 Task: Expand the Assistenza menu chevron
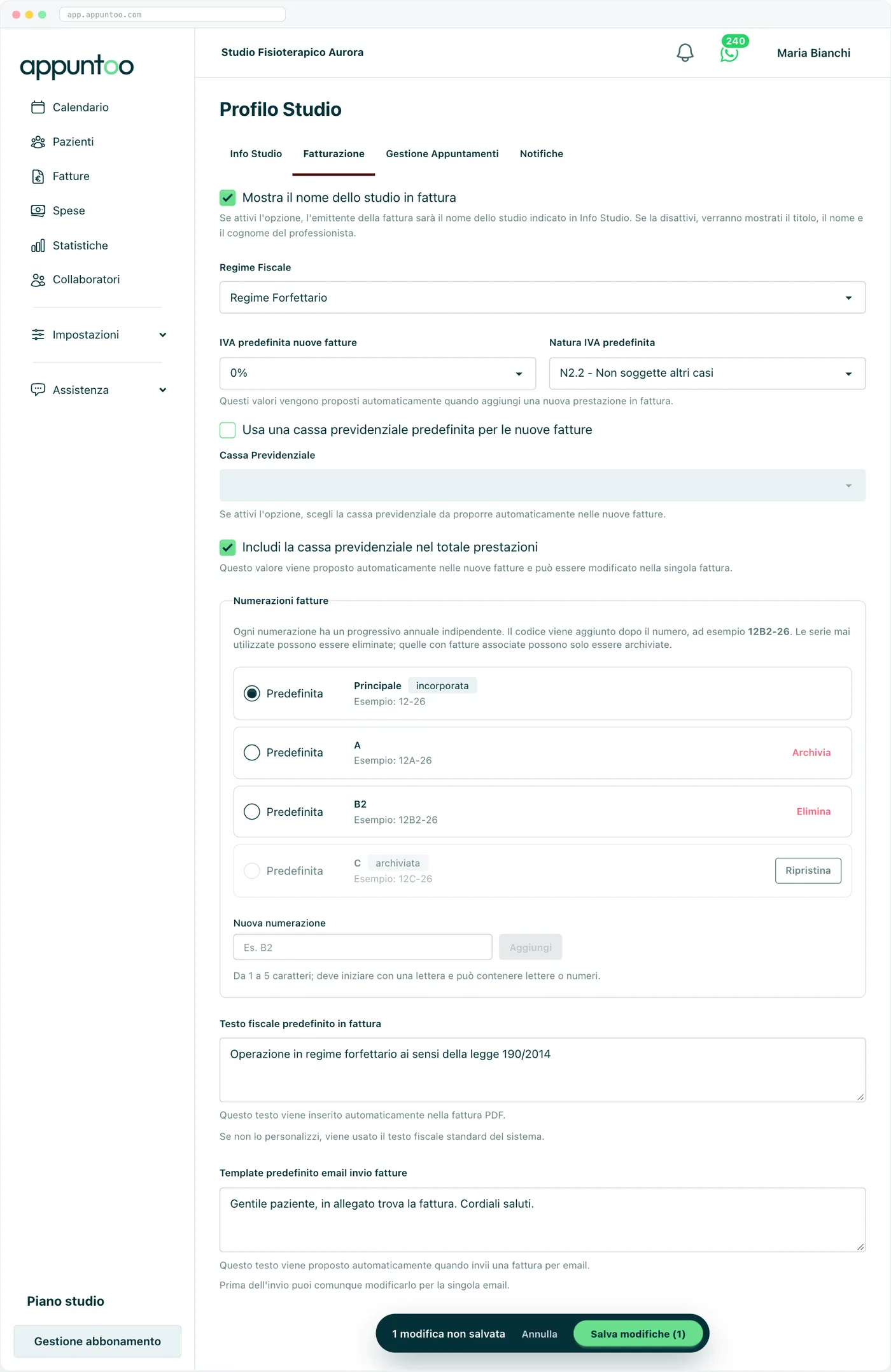point(163,390)
